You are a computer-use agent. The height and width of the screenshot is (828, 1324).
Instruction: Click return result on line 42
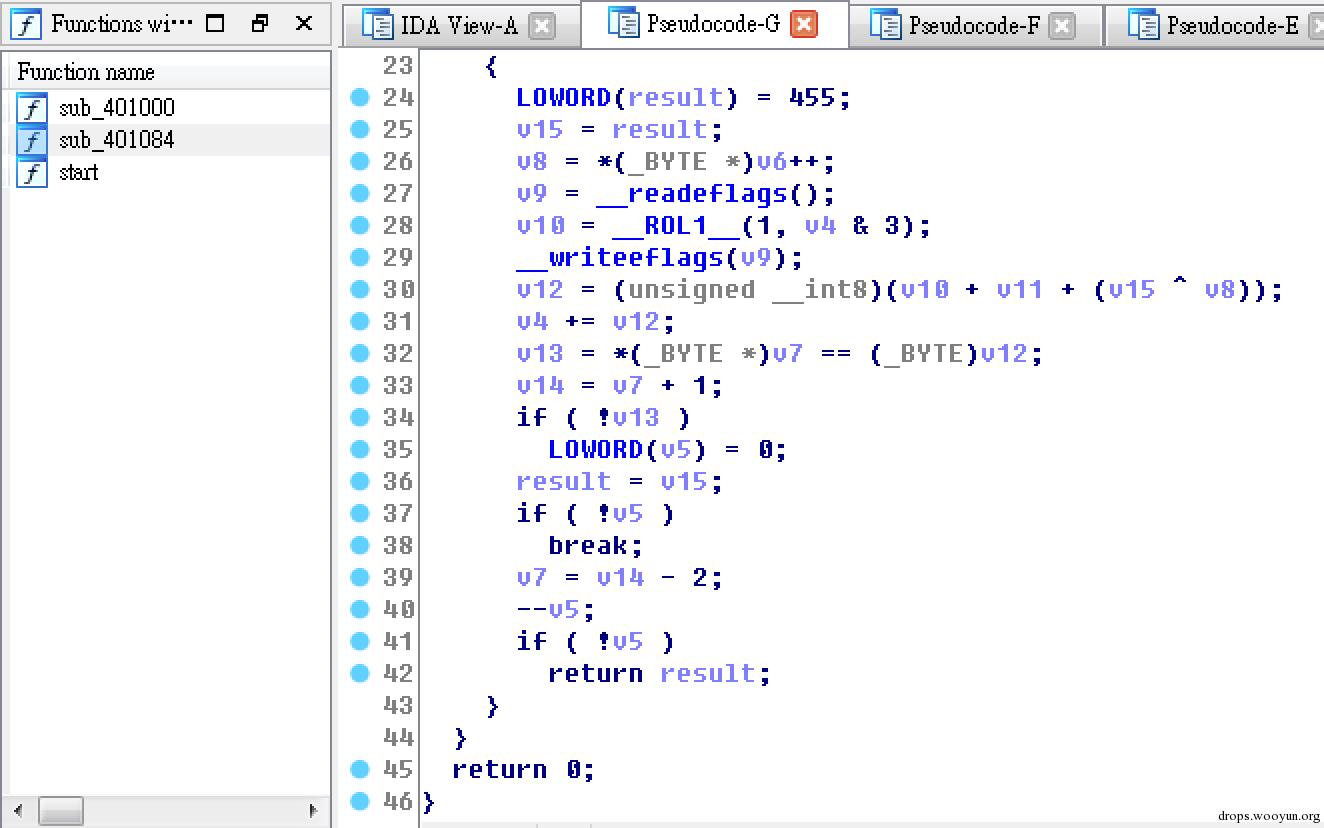click(660, 674)
